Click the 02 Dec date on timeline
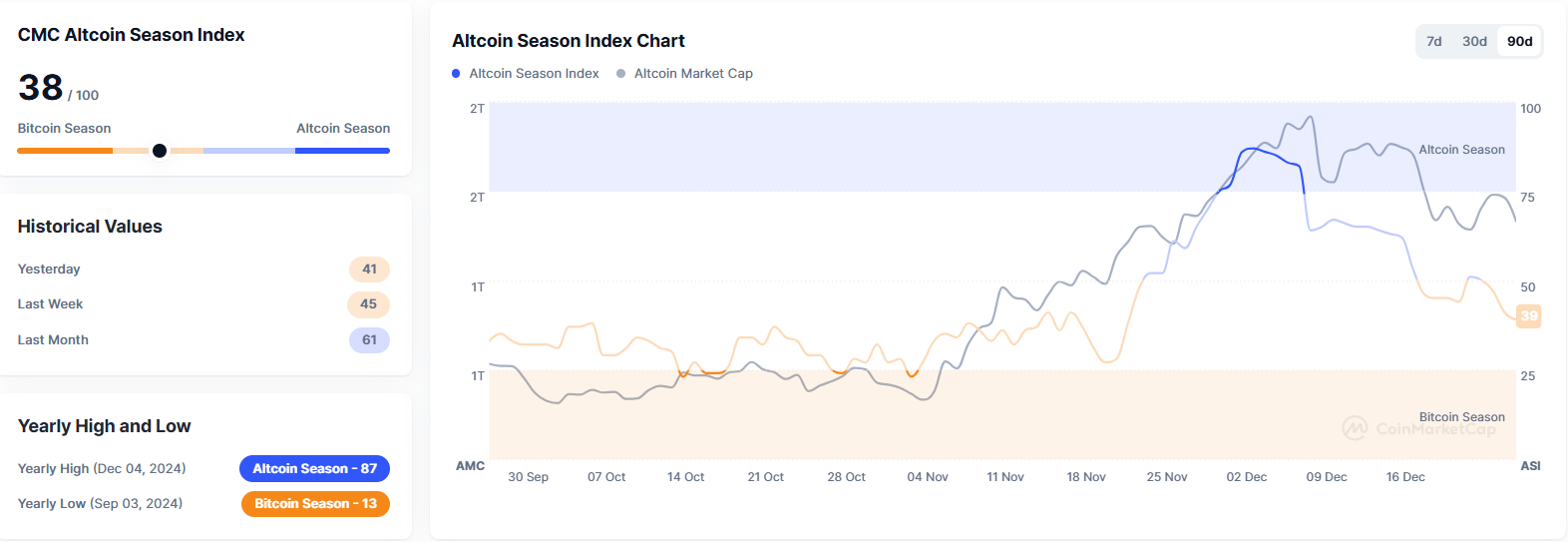1568x542 pixels. [x=1246, y=477]
